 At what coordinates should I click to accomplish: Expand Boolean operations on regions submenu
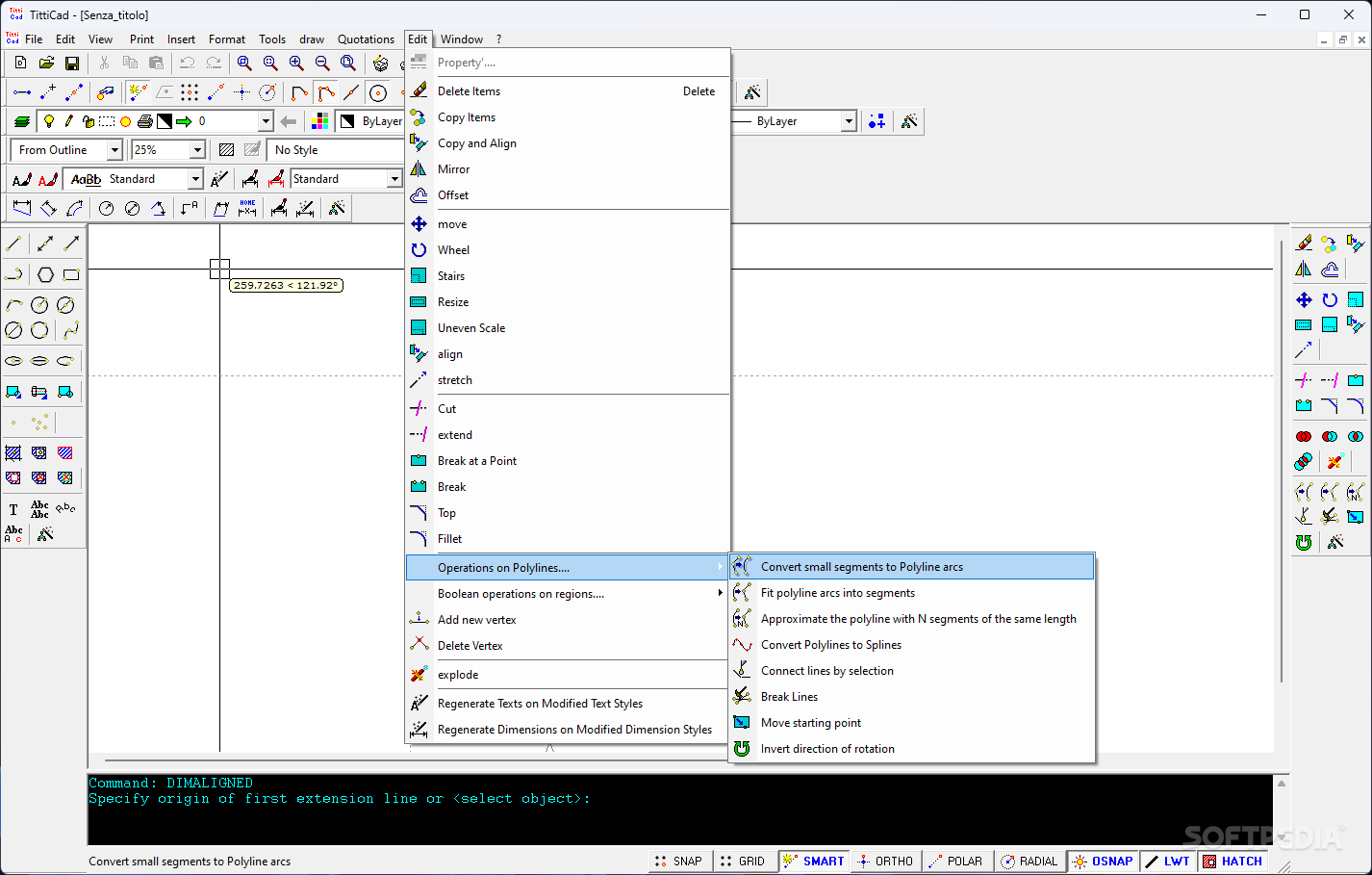(568, 594)
